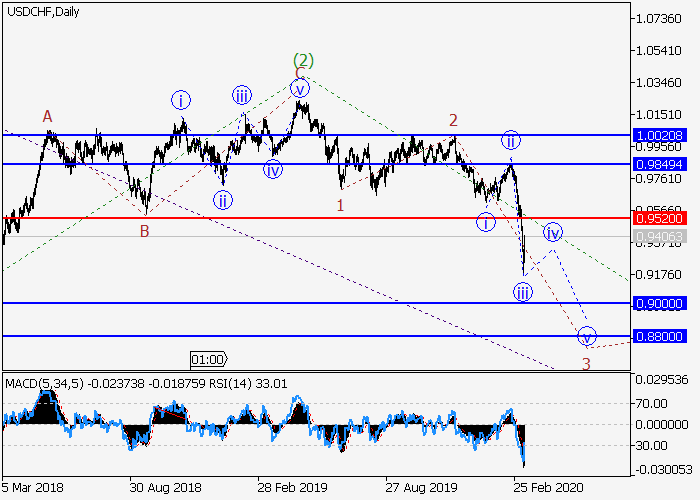Select the red wave 1 label
The height and width of the screenshot is (500, 700).
point(340,205)
